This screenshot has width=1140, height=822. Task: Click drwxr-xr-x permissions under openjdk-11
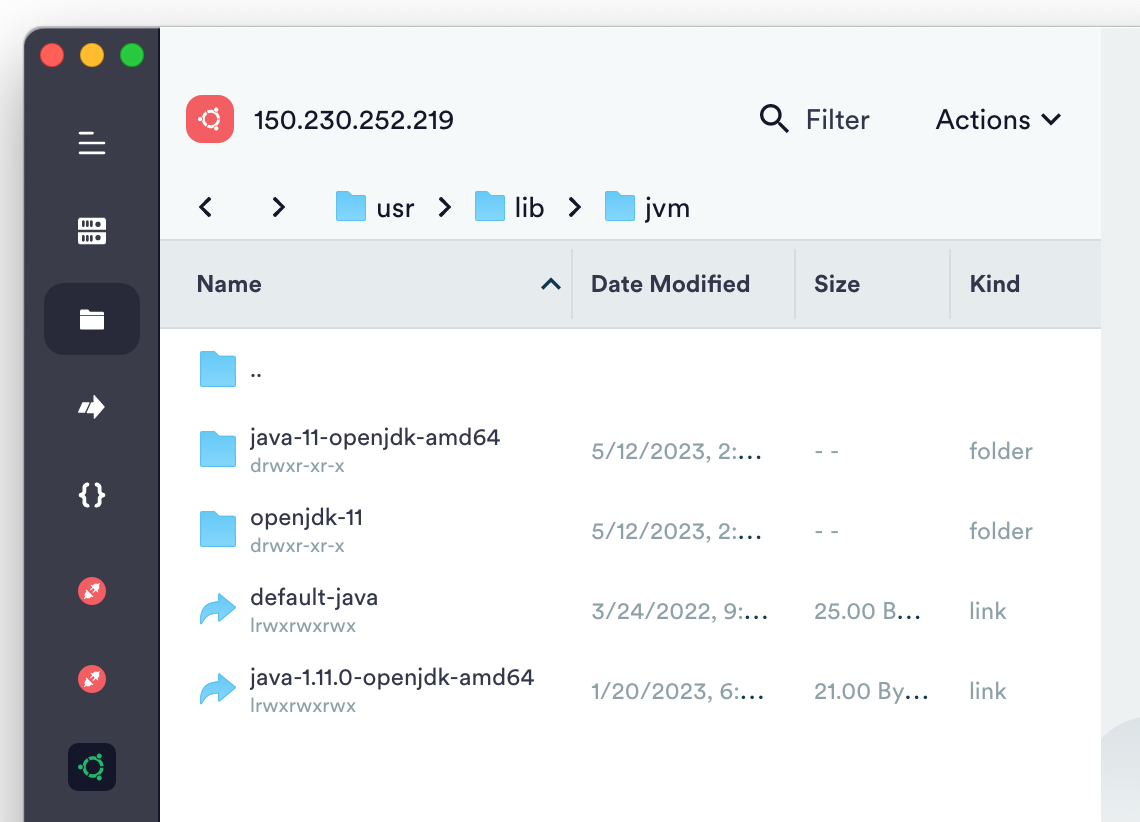(297, 546)
